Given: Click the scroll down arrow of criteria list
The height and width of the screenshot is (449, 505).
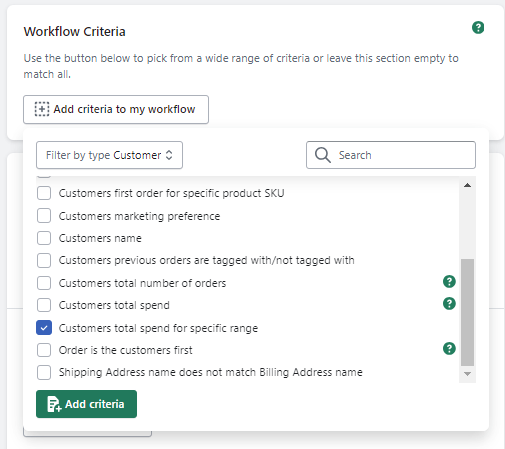Looking at the screenshot, I should [467, 374].
